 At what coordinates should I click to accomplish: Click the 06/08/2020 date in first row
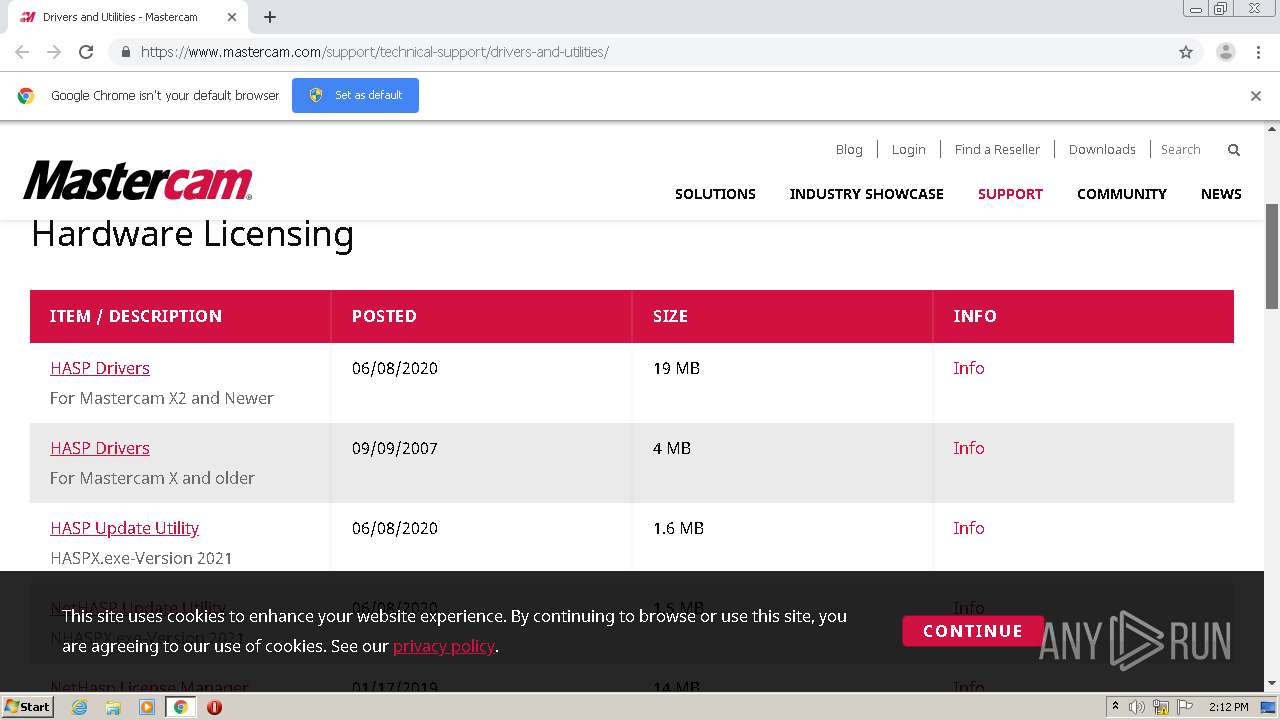[x=395, y=368]
